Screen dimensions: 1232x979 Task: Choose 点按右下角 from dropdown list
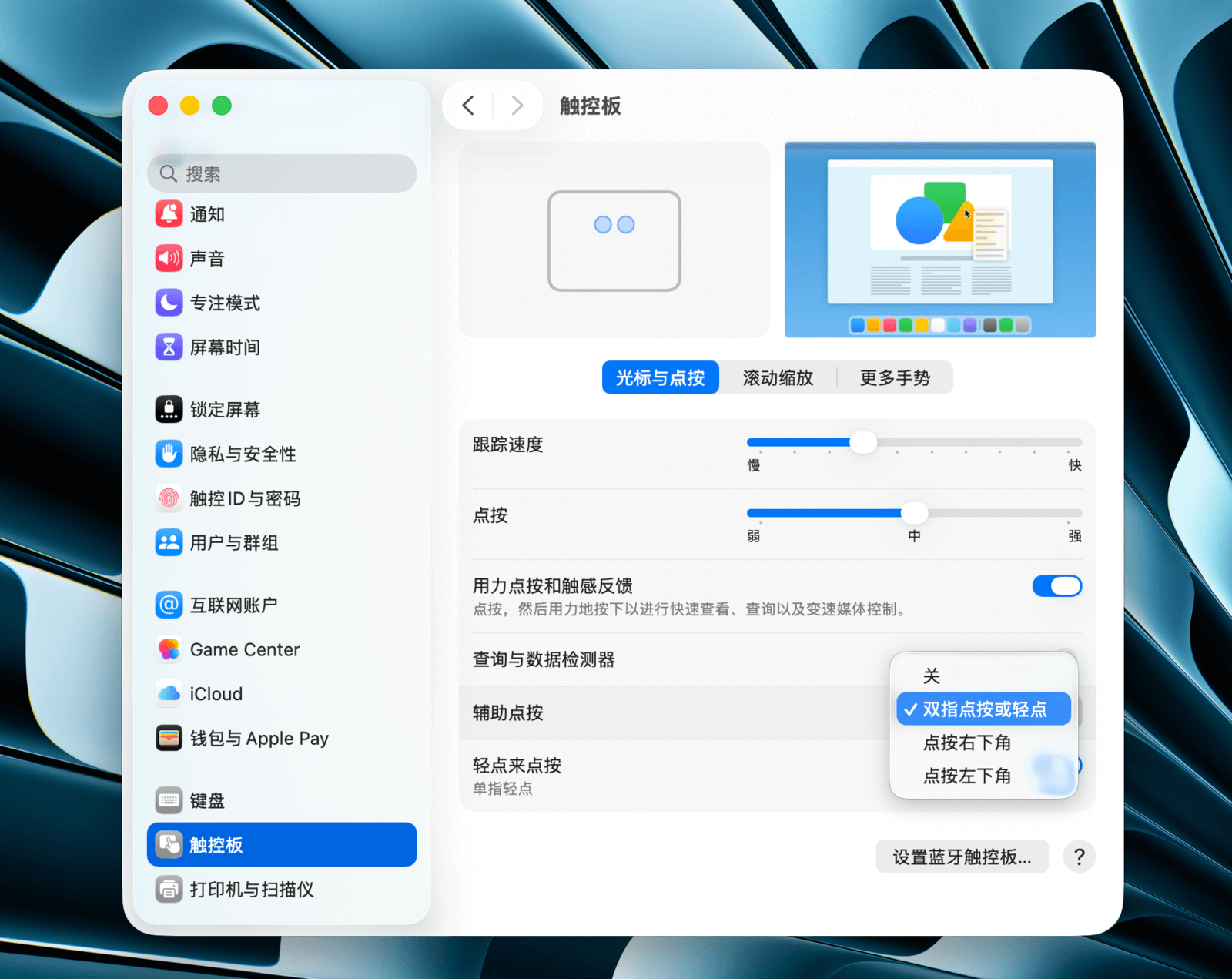point(967,743)
